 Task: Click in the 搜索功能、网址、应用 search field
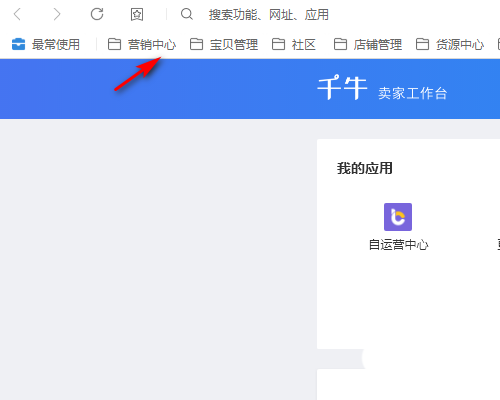pos(269,15)
